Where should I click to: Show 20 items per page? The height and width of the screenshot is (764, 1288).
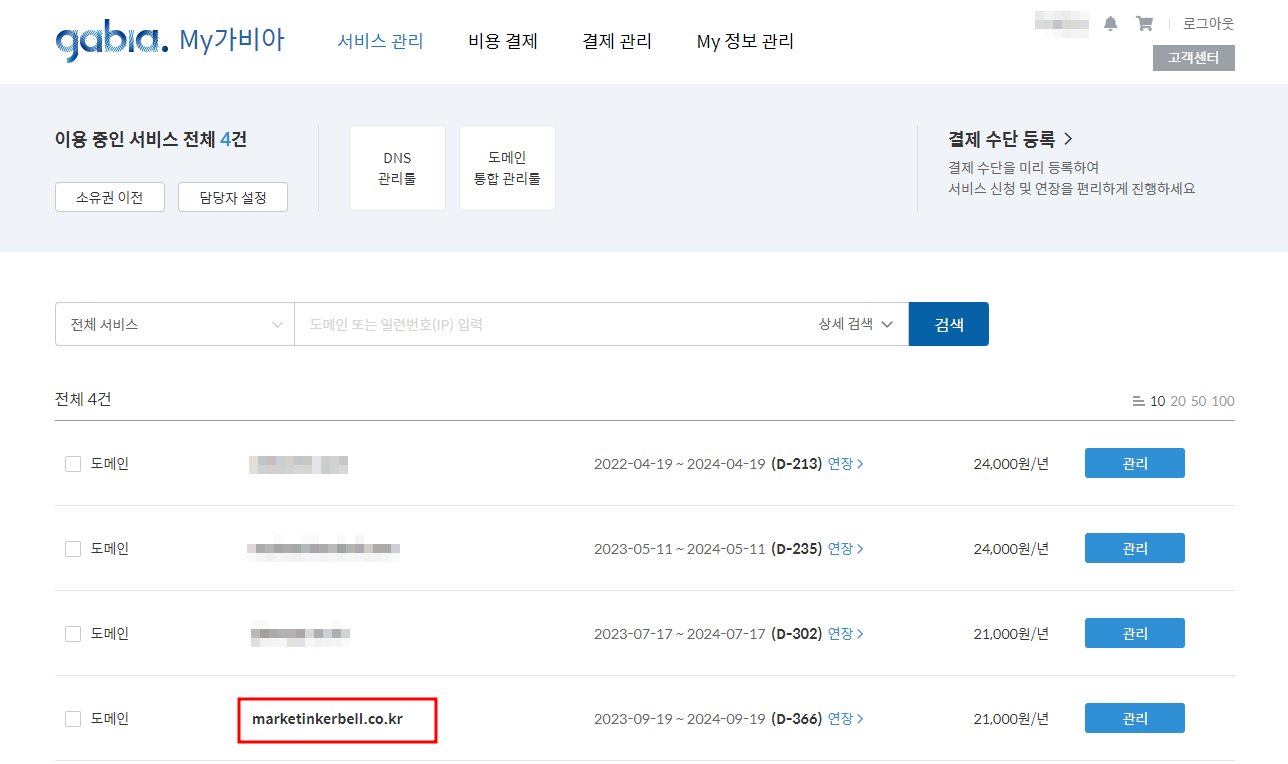click(x=1177, y=400)
